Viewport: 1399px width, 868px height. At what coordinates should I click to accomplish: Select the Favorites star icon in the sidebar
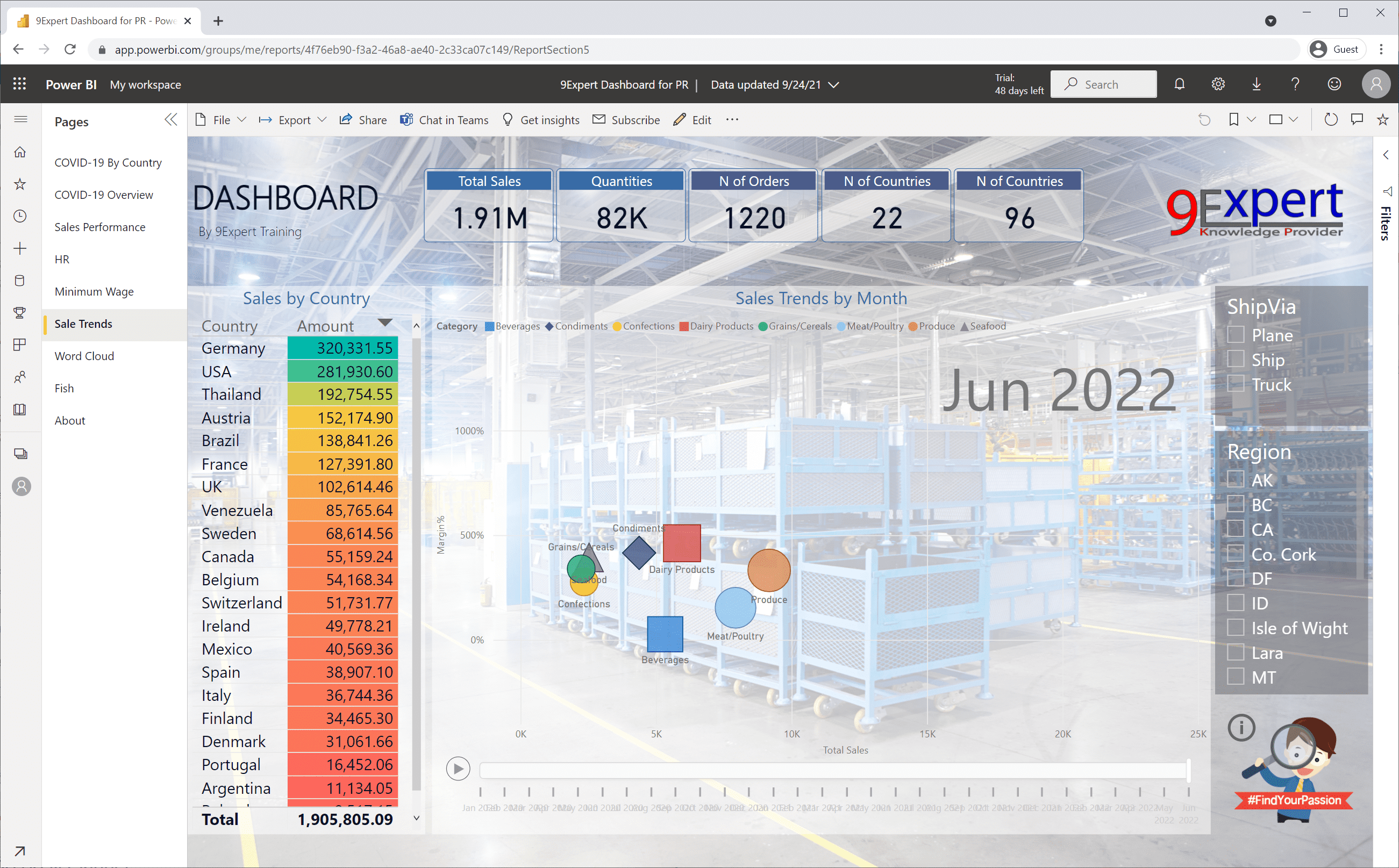[20, 184]
